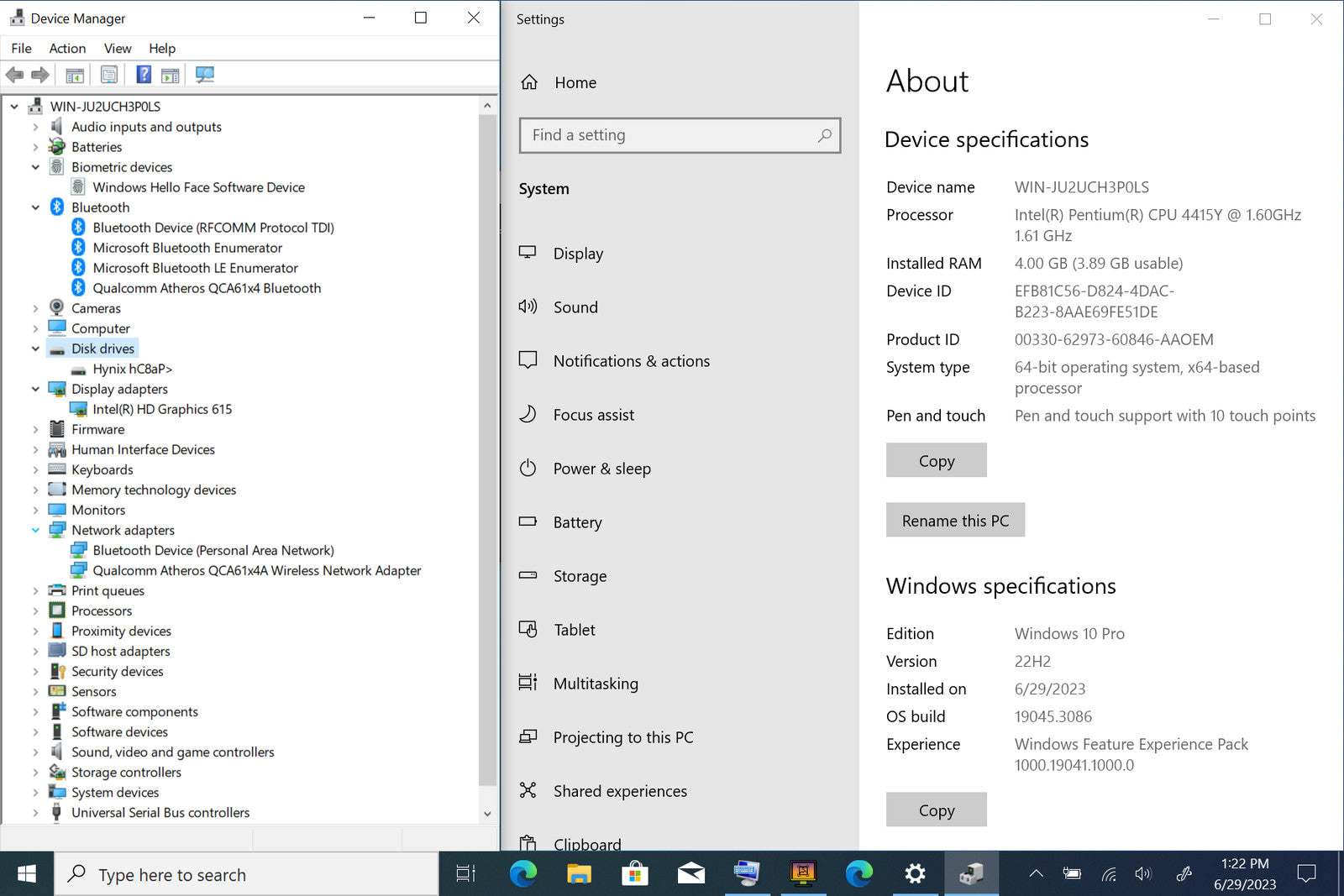Click Scan for hardware changes toolbar icon
Viewport: 1344px width, 896px height.
pyautogui.click(x=204, y=75)
